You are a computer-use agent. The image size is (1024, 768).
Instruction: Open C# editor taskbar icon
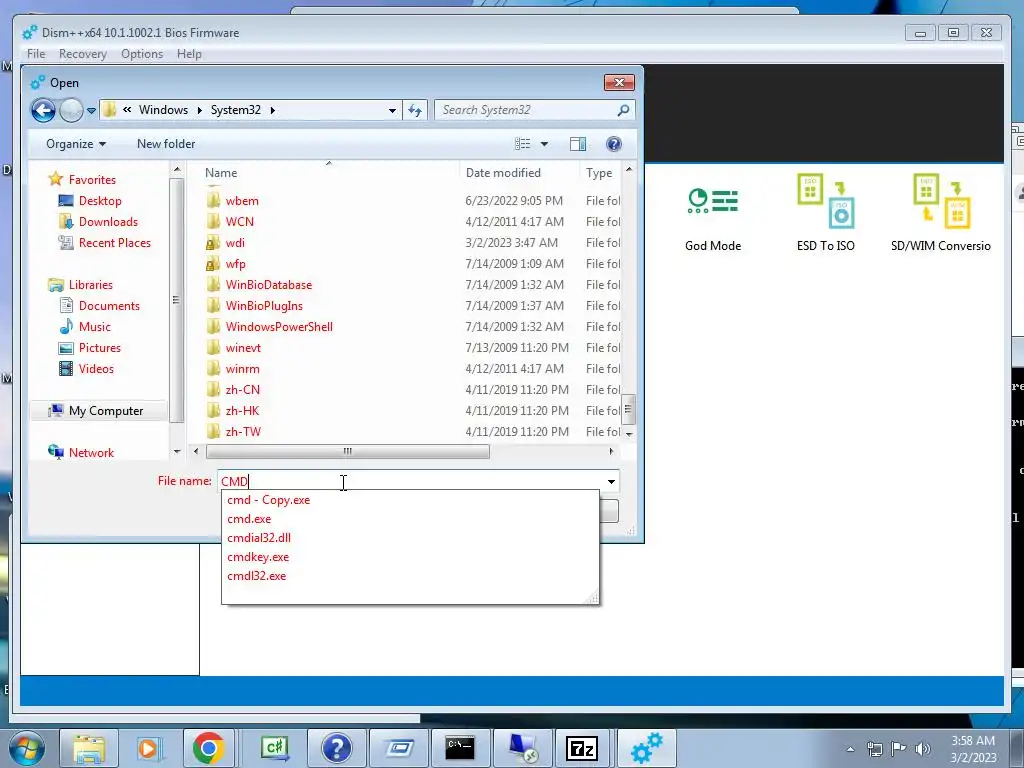(x=274, y=748)
